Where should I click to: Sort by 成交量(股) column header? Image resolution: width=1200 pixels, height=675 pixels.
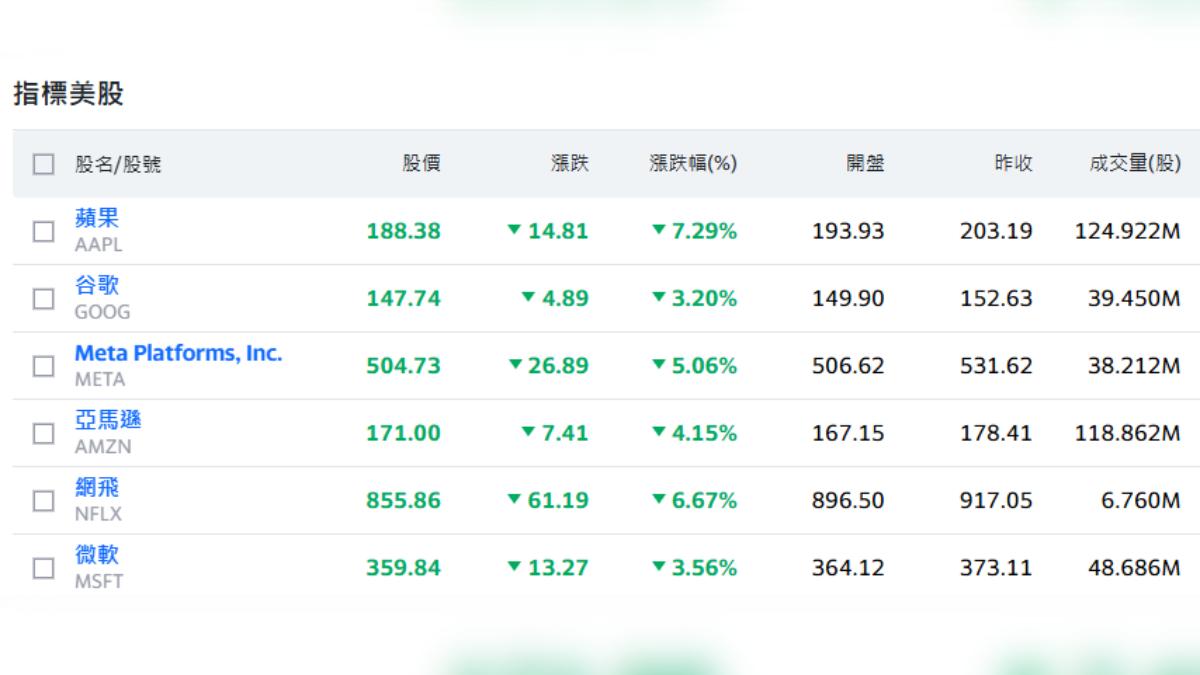(x=1135, y=164)
